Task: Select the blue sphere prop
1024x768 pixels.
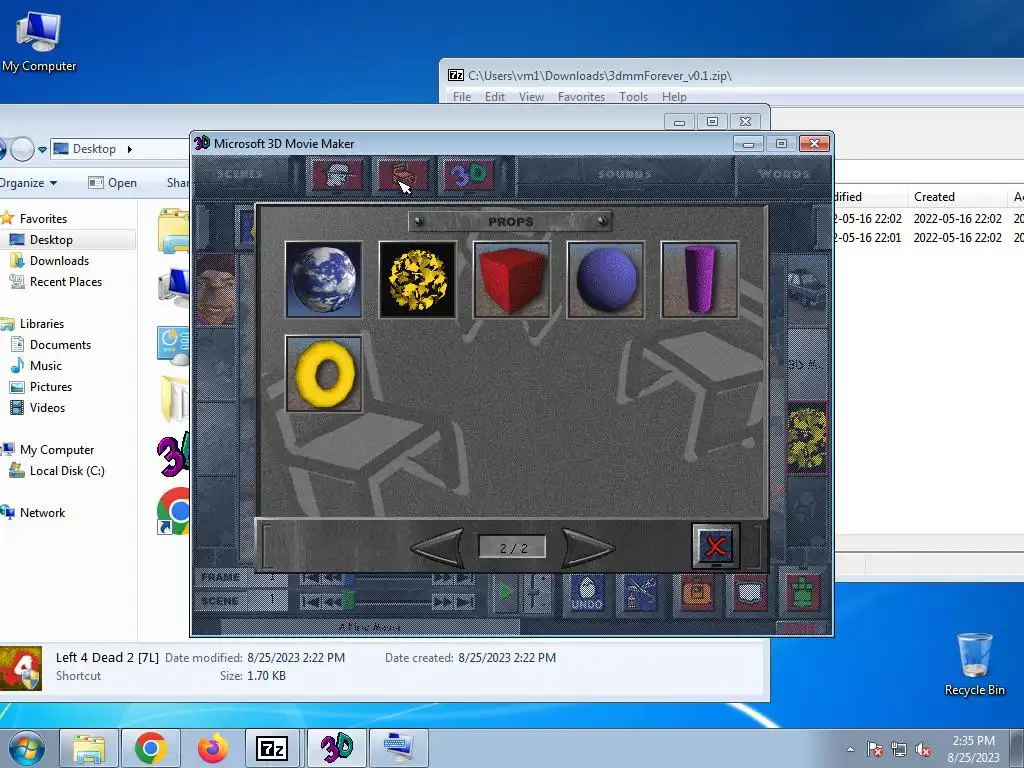Action: click(x=605, y=279)
